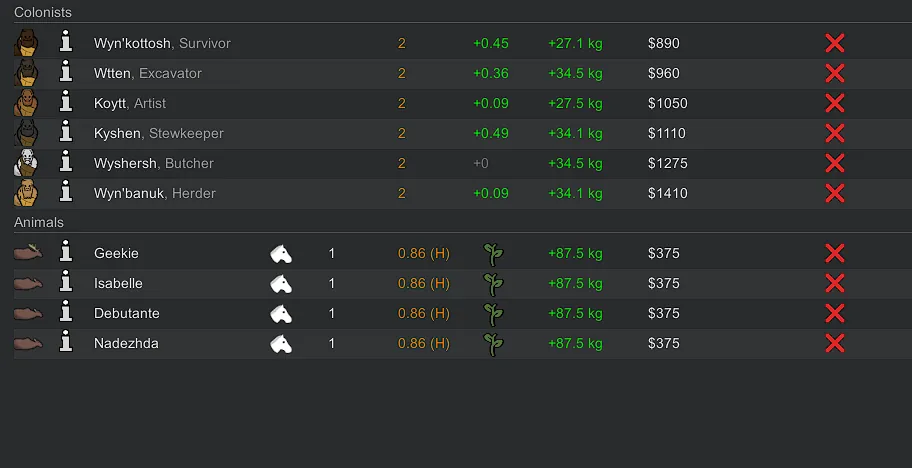Open info for the animal Geekie

coord(66,253)
